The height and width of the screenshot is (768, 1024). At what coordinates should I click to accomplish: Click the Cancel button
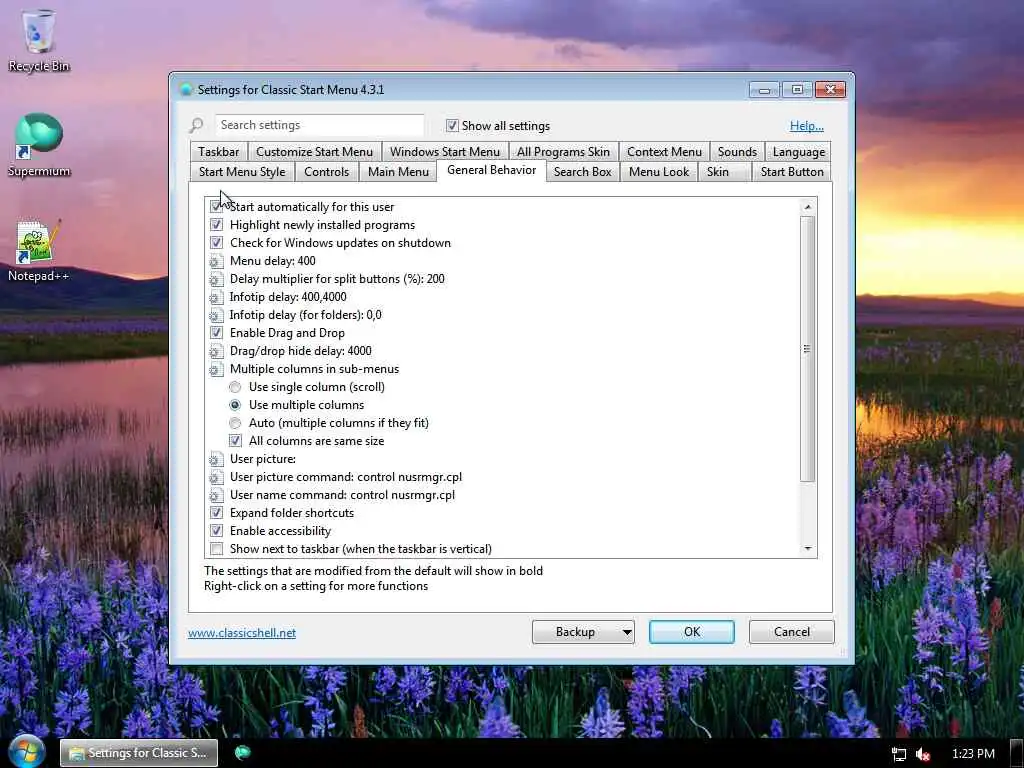tap(792, 632)
